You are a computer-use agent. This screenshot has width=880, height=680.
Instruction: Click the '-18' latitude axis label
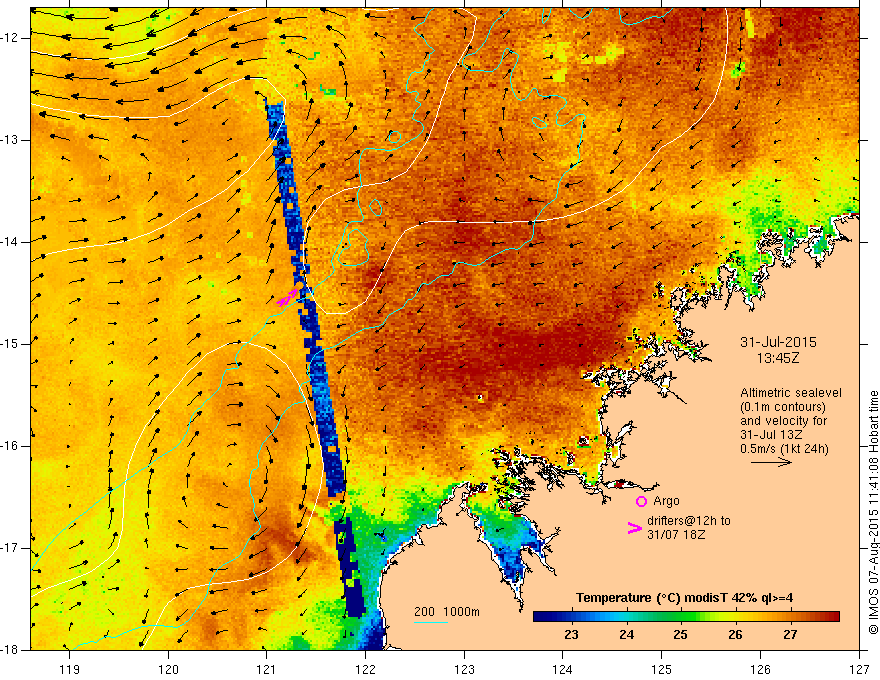11,650
